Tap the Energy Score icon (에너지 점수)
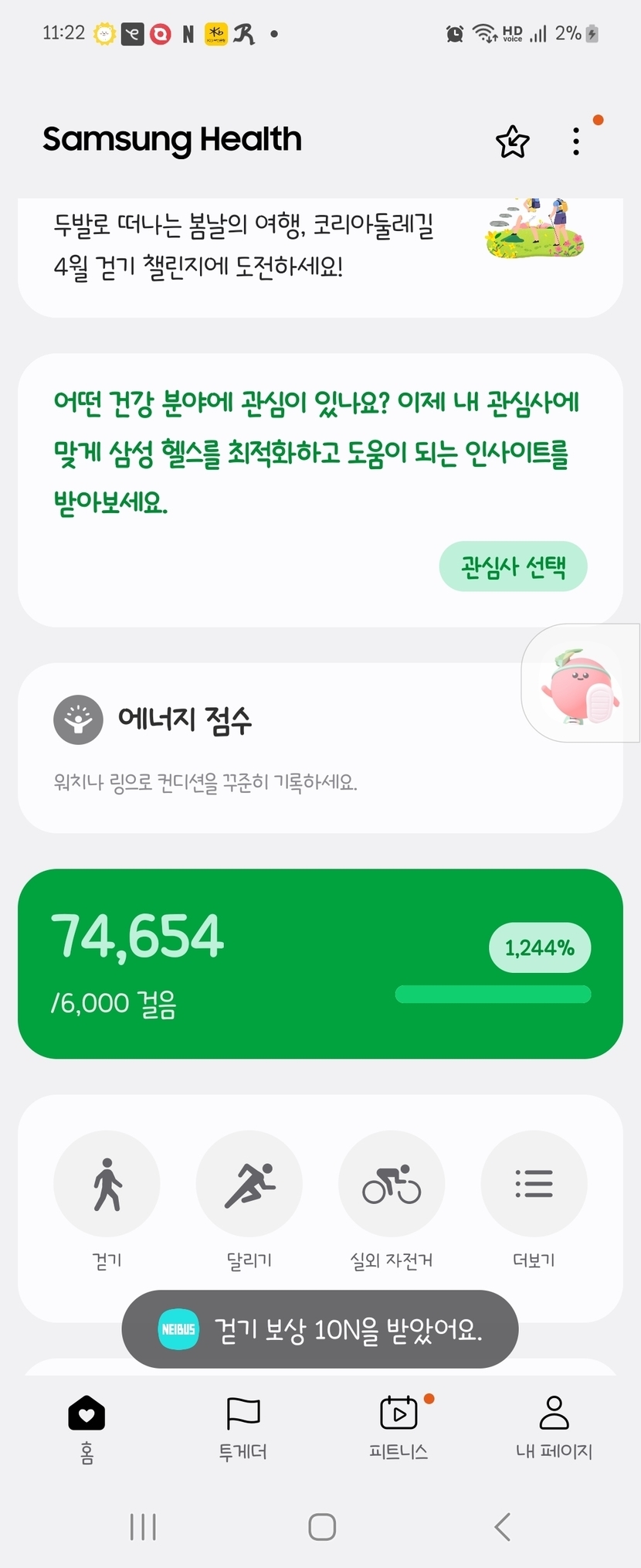 pyautogui.click(x=78, y=719)
